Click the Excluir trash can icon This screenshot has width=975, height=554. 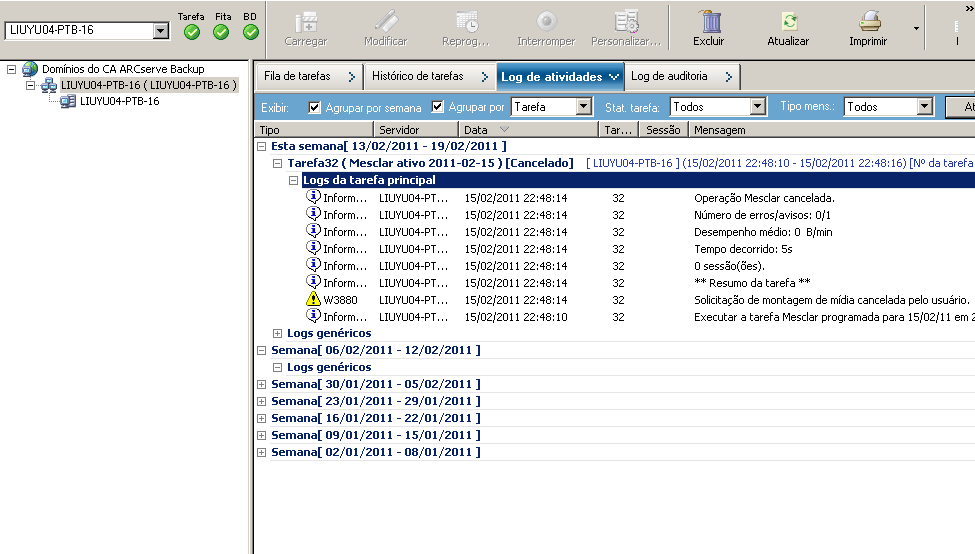click(x=708, y=22)
